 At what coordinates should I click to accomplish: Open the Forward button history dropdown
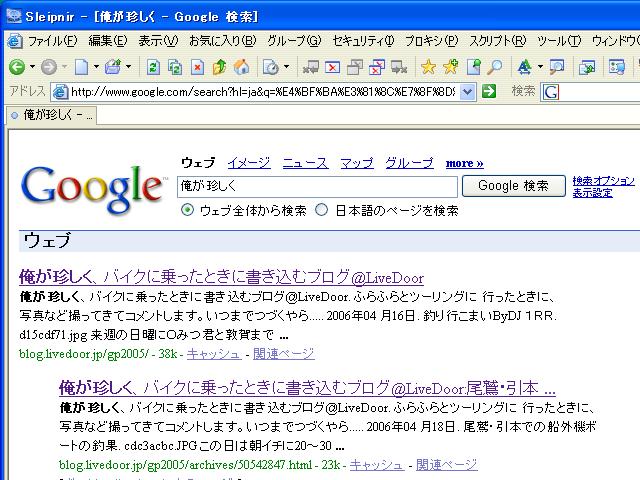(64, 67)
